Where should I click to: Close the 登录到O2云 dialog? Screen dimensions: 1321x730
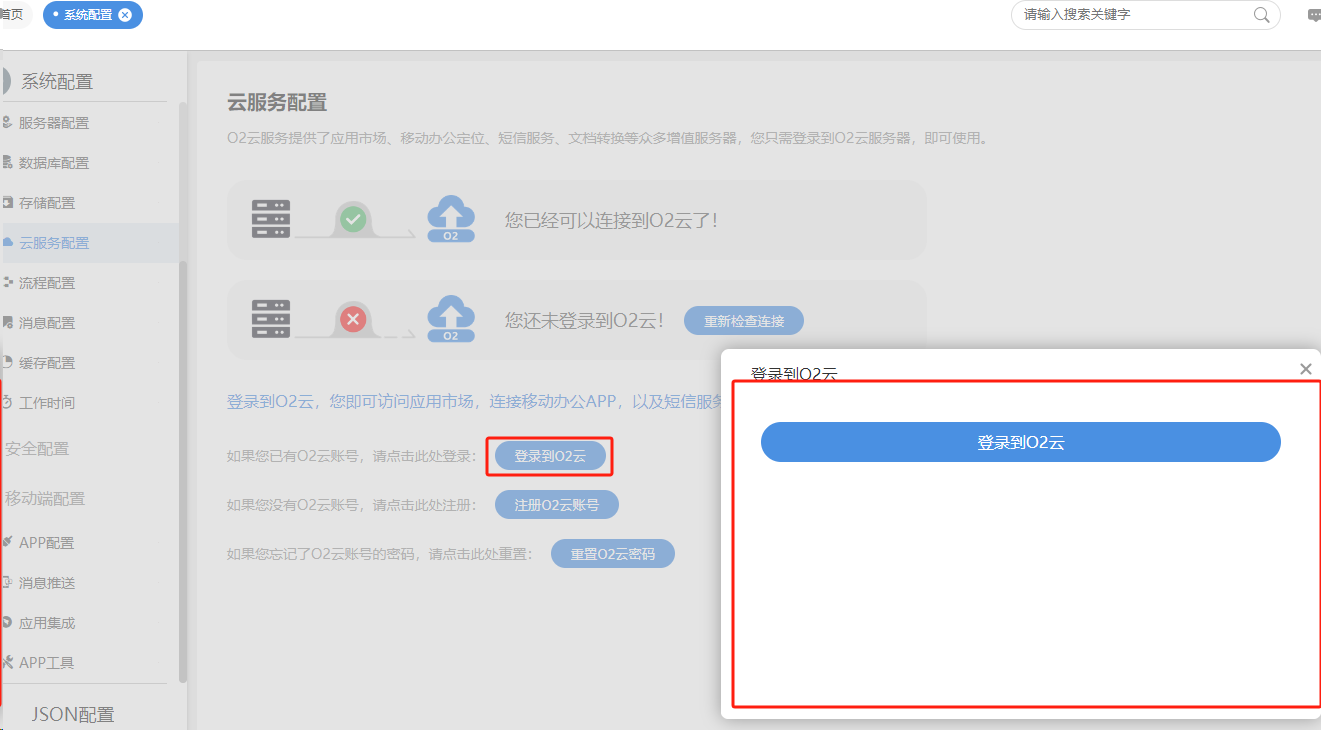click(x=1305, y=368)
